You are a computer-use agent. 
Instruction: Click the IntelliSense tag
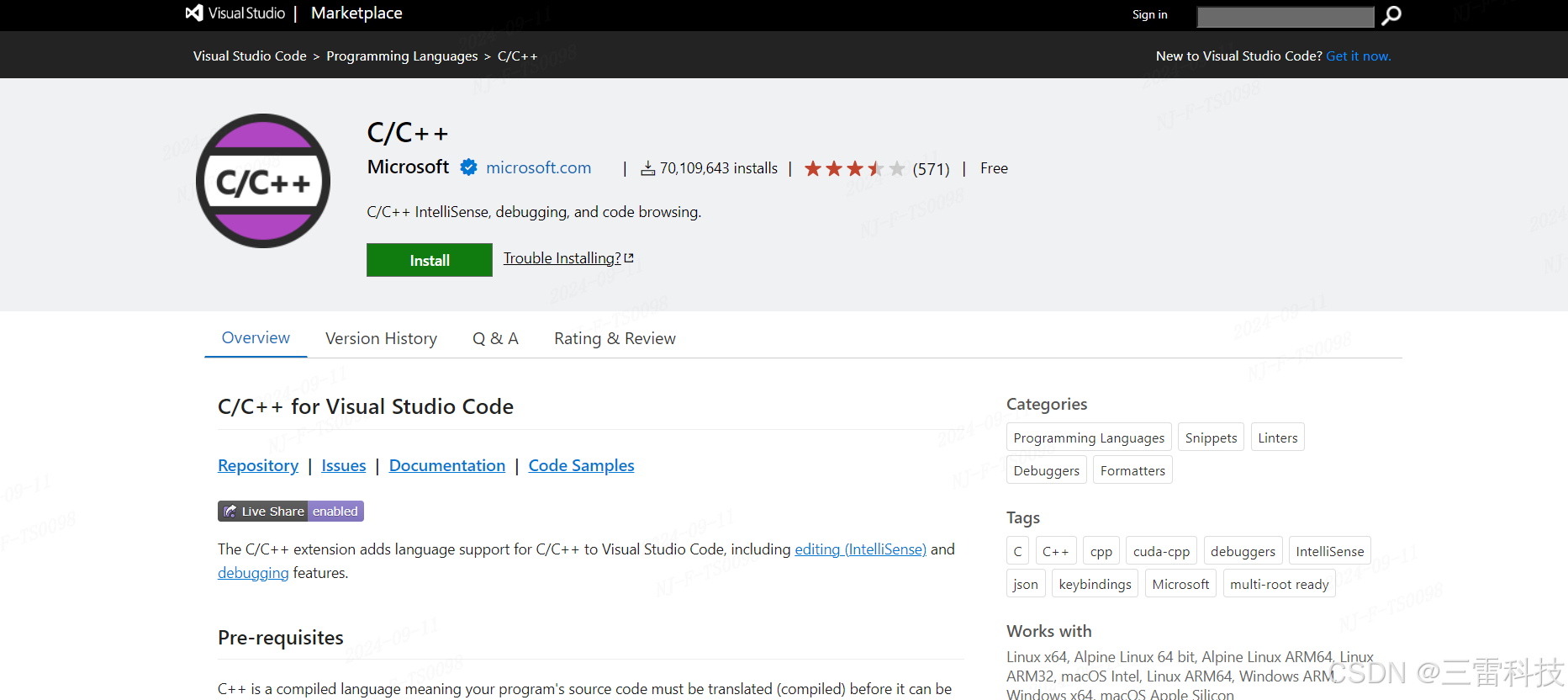click(1330, 551)
